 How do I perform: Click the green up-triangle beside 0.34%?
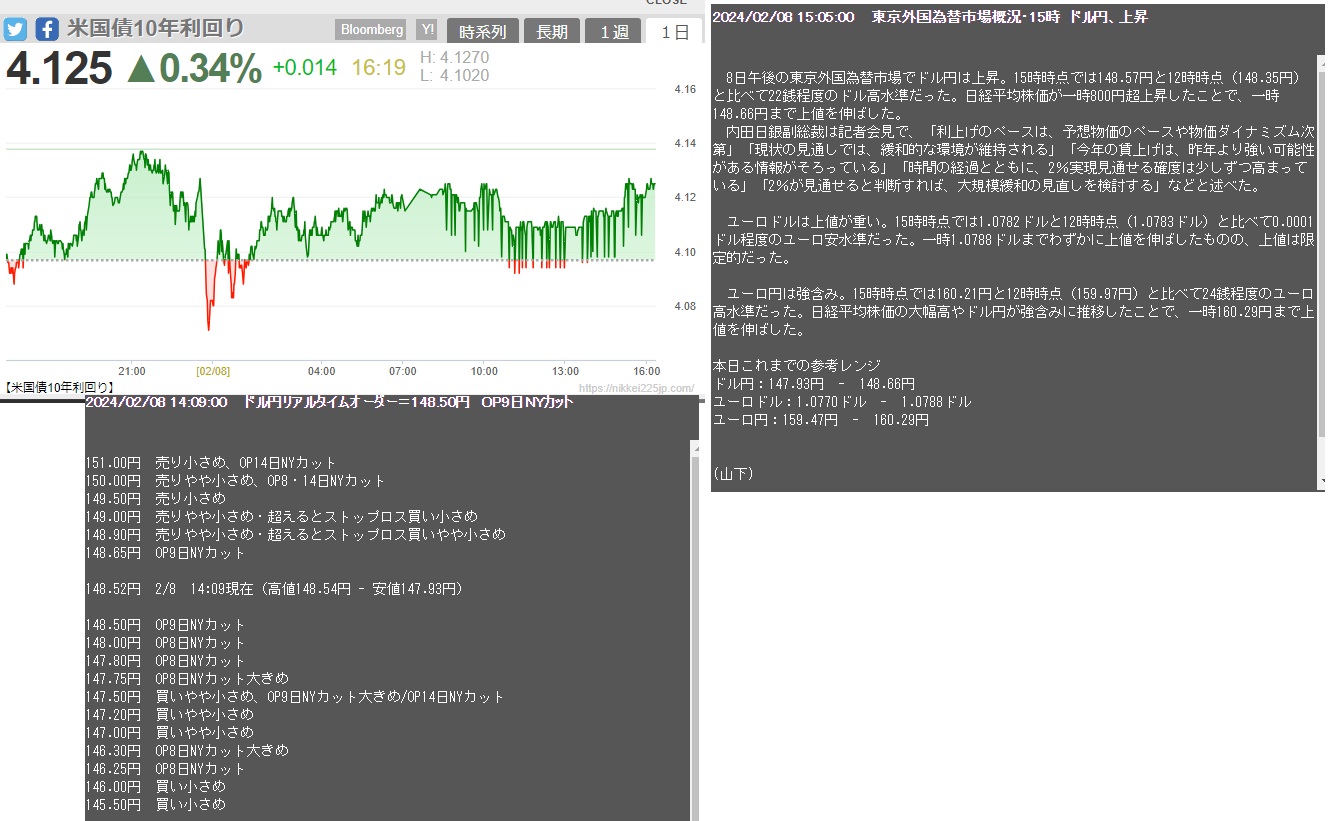coord(141,69)
